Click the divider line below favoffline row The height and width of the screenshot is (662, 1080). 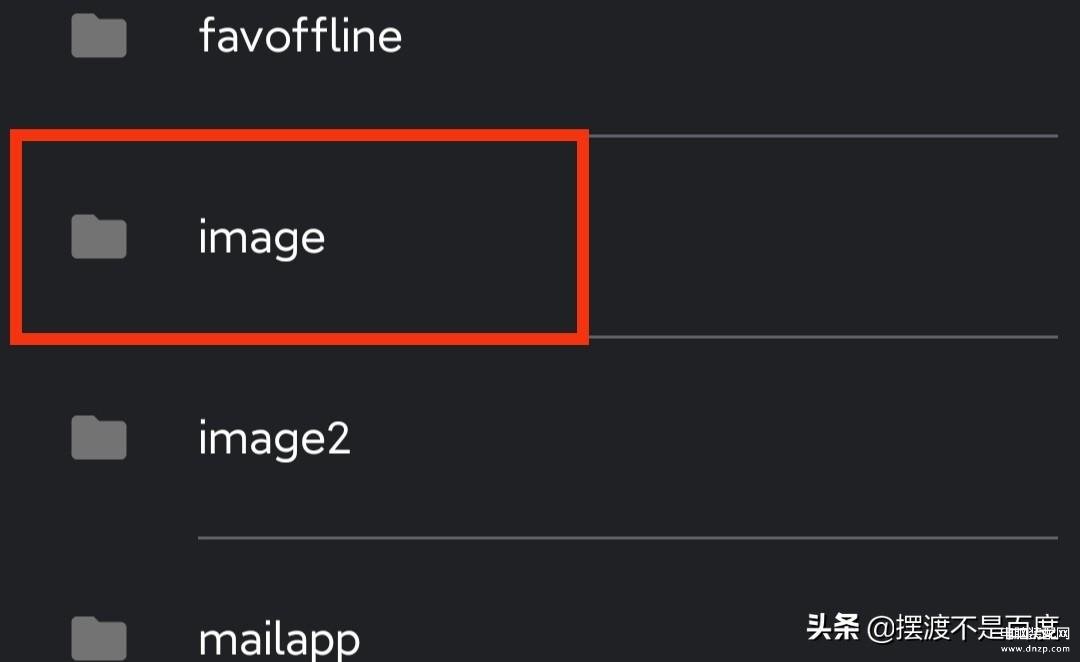(823, 136)
